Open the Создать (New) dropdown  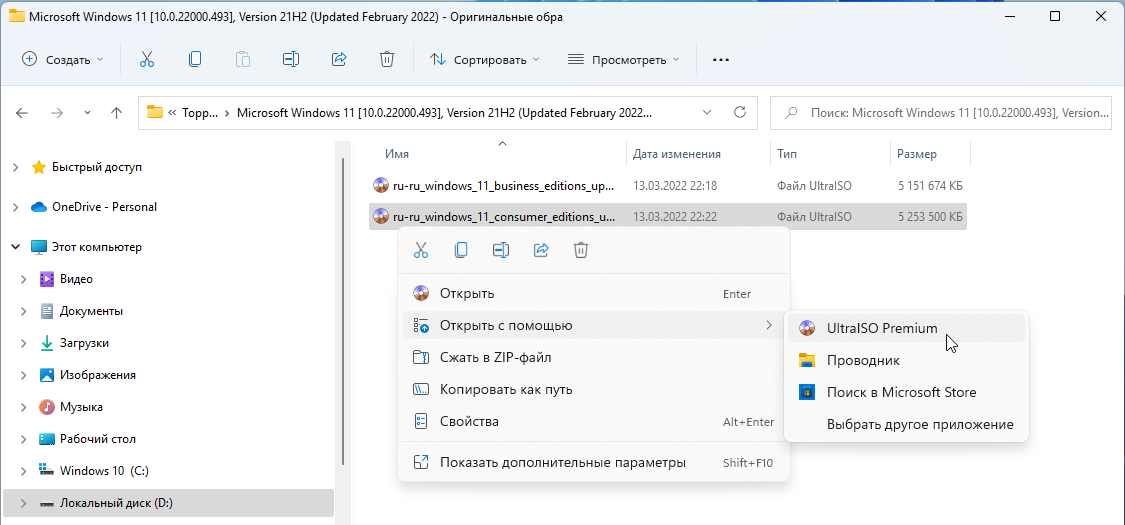62,60
